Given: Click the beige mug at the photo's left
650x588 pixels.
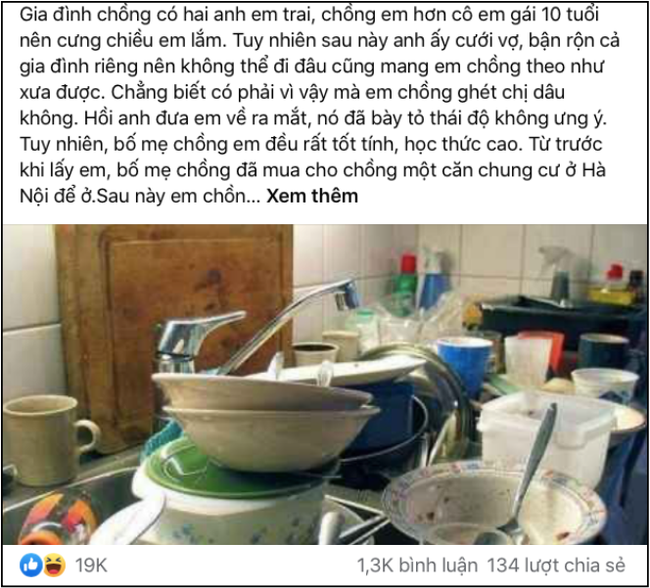Looking at the screenshot, I should (48, 440).
